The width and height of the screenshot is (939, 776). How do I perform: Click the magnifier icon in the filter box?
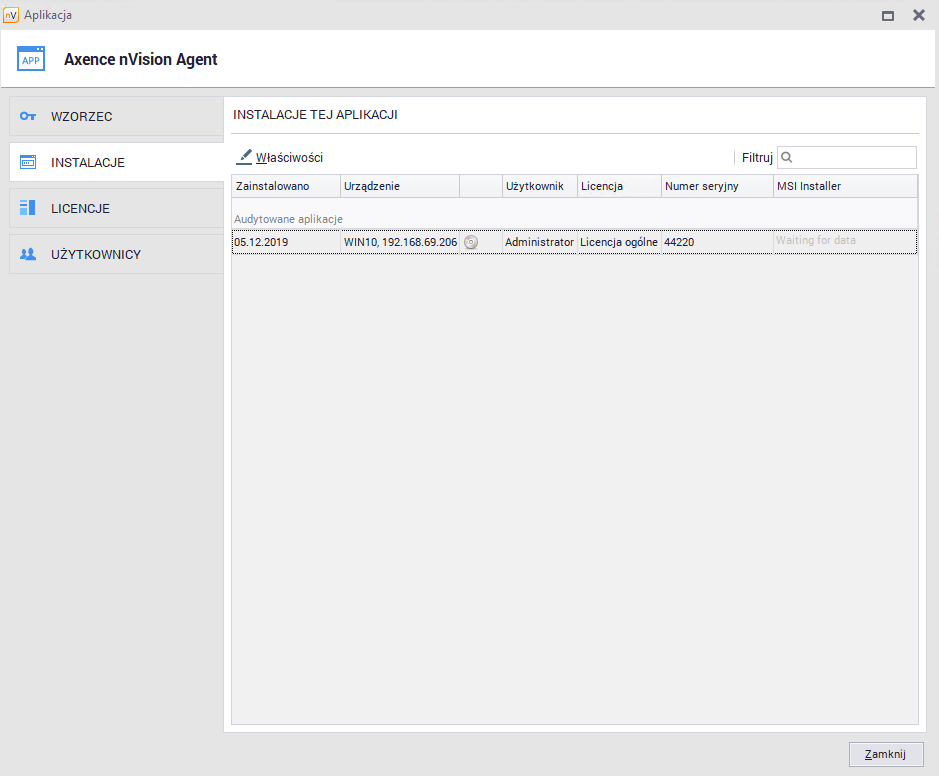point(787,157)
